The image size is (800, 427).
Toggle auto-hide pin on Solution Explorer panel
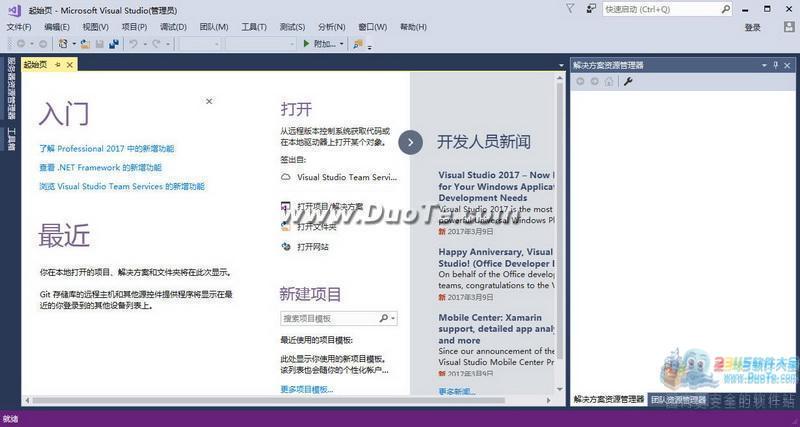[x=776, y=65]
